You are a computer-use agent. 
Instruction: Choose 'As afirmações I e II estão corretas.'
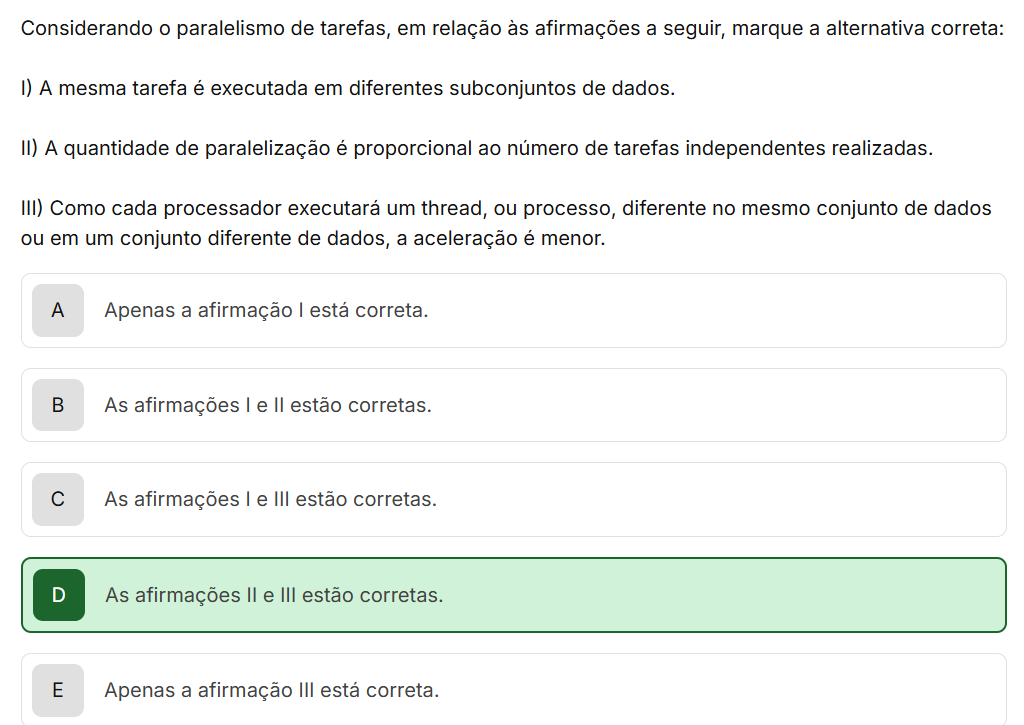pyautogui.click(x=268, y=406)
